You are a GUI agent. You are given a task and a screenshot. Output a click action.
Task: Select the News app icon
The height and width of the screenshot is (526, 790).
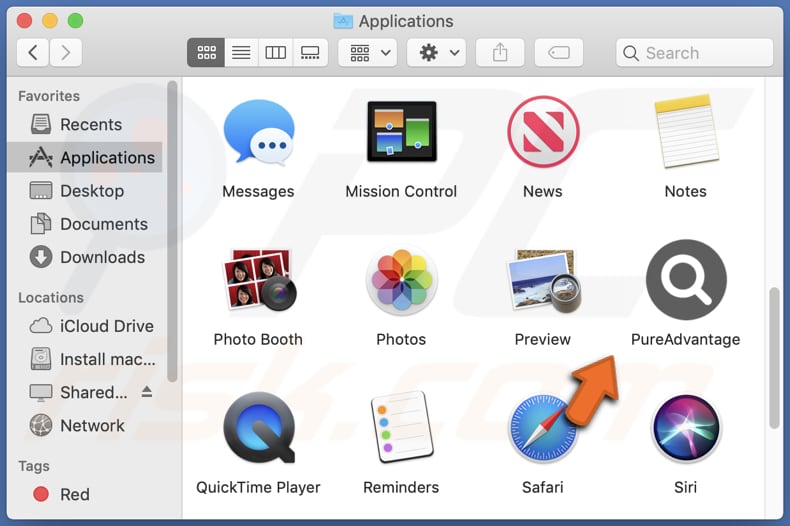543,132
